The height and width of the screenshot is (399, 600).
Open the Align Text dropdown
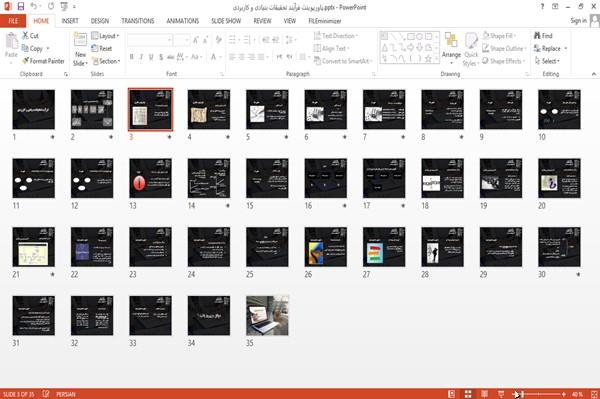click(331, 48)
